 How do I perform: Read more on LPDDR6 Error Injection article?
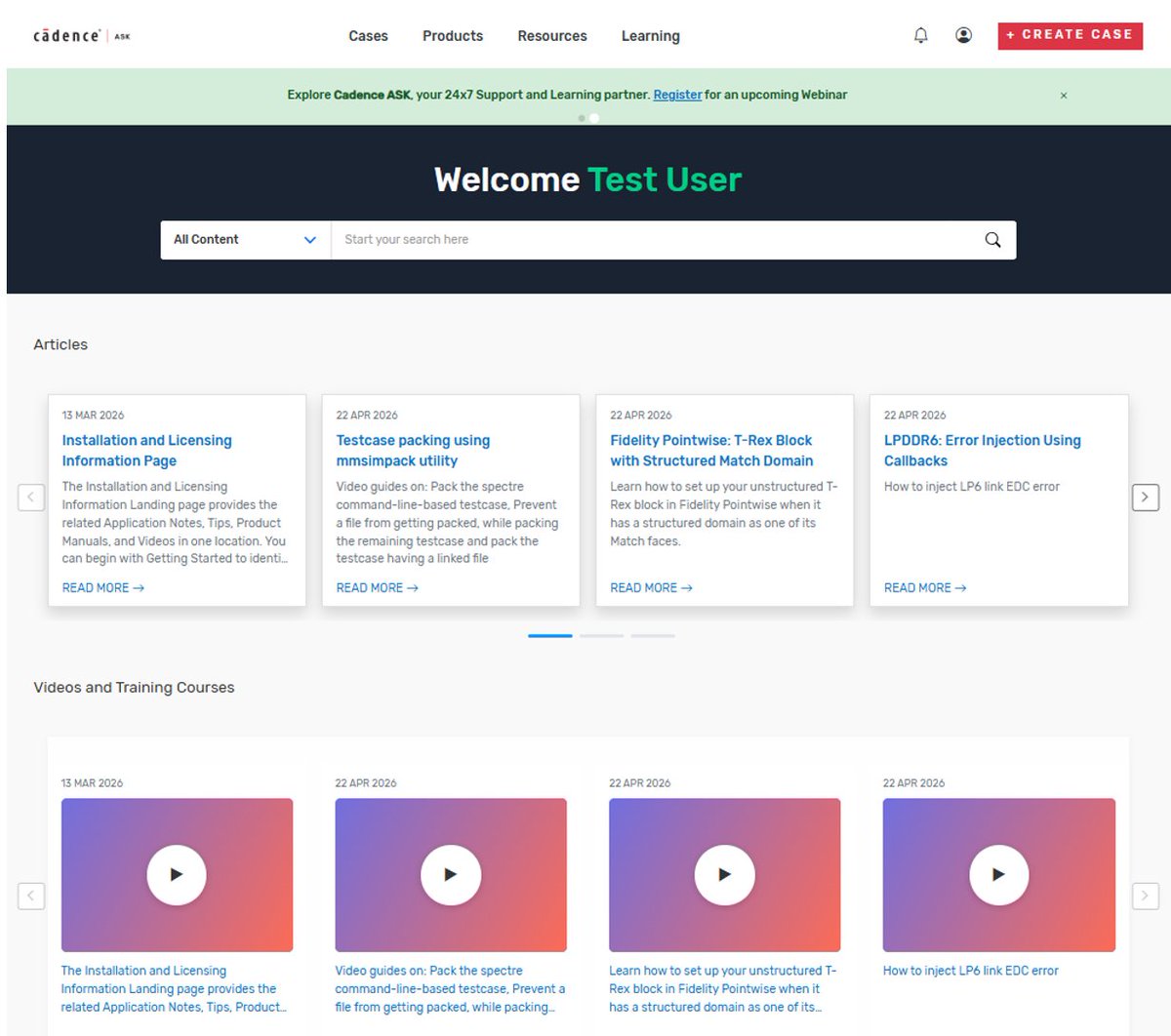pos(925,588)
